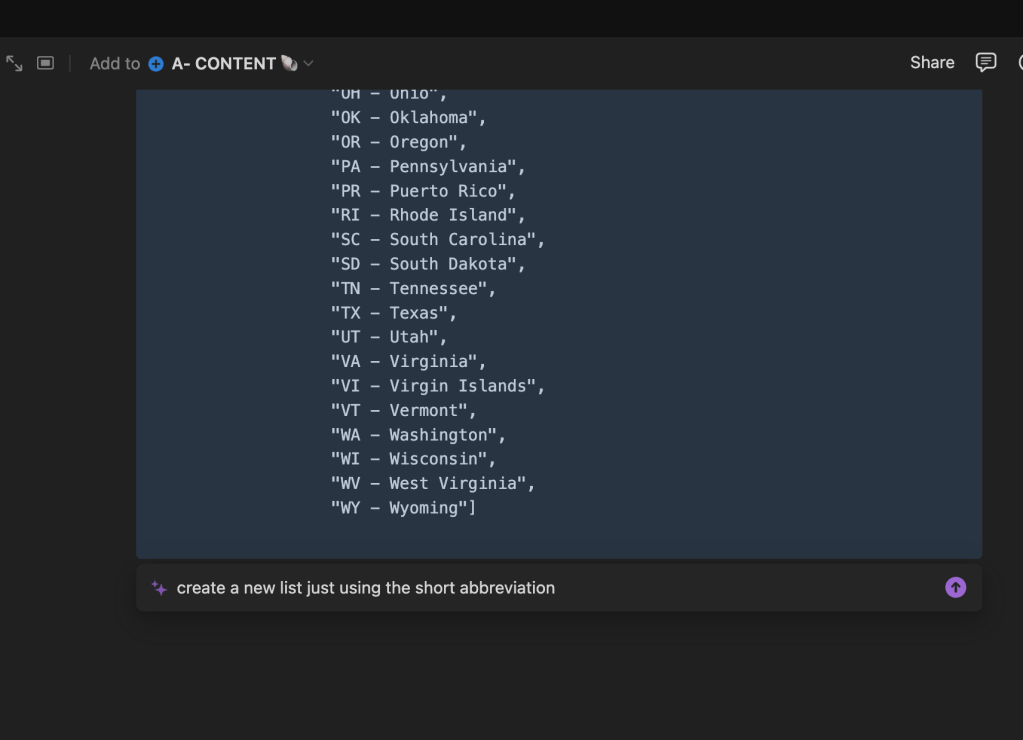Click the Add to label
This screenshot has height=740, width=1023.
pos(115,63)
